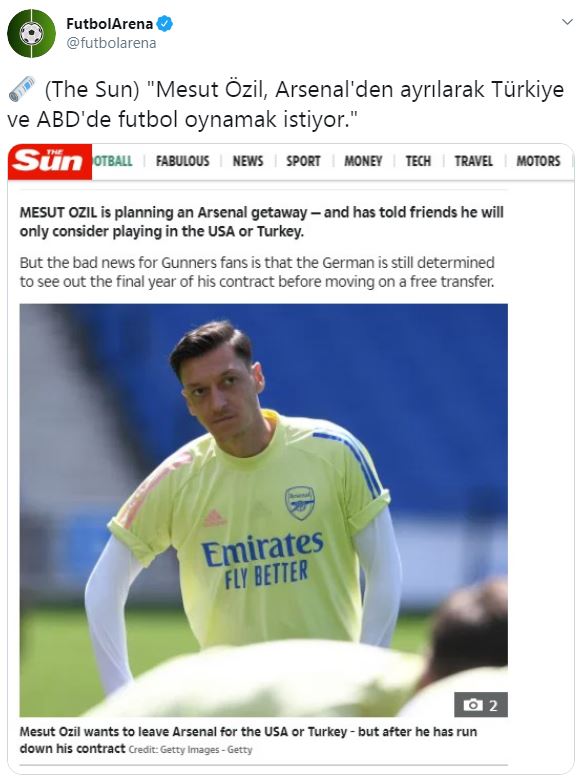This screenshot has width=584, height=781.
Task: Click the FutbolArena football profile avatar
Action: tap(31, 33)
